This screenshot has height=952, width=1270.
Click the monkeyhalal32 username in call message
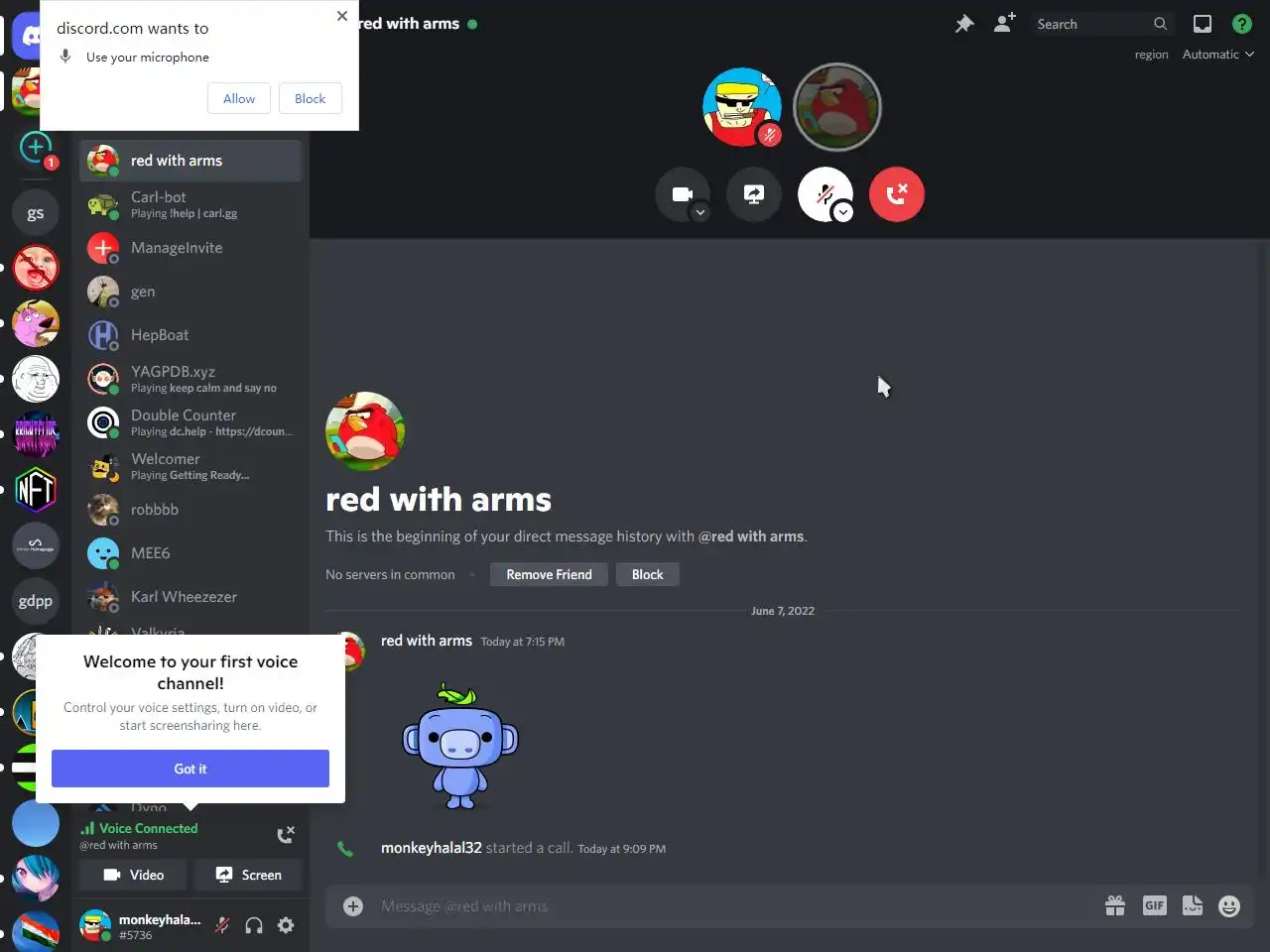432,848
